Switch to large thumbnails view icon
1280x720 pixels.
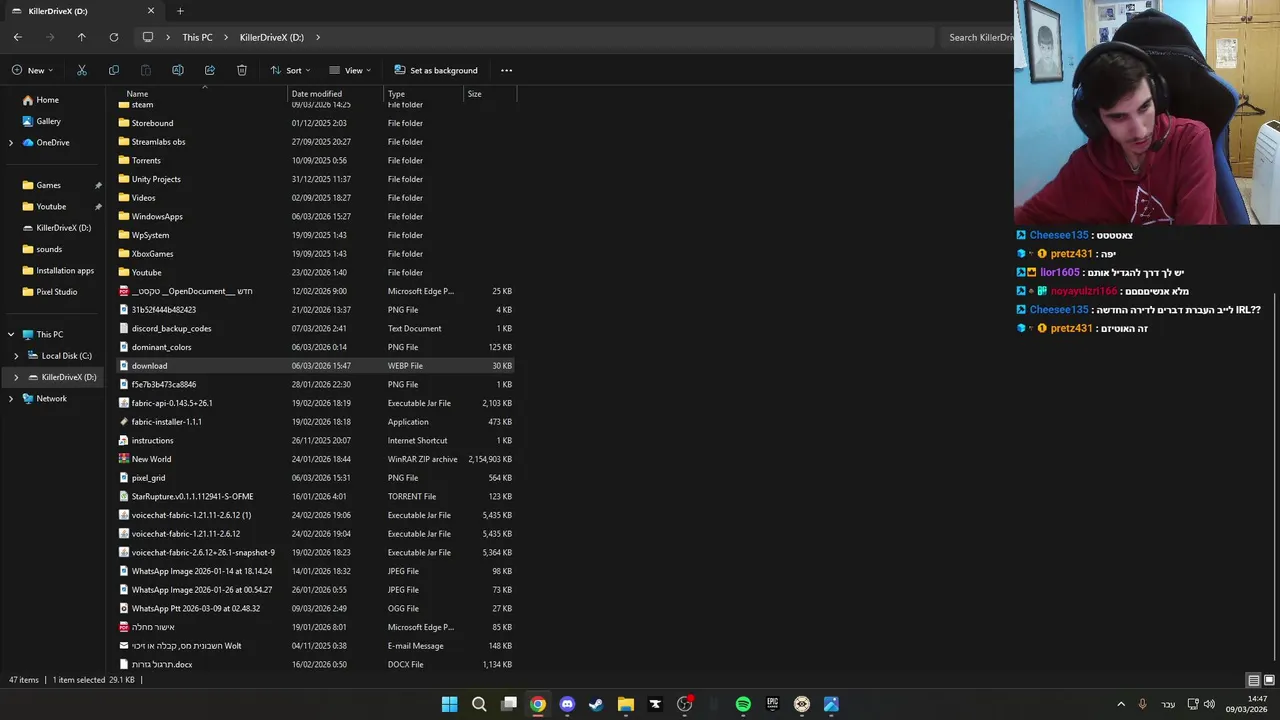coord(1269,680)
